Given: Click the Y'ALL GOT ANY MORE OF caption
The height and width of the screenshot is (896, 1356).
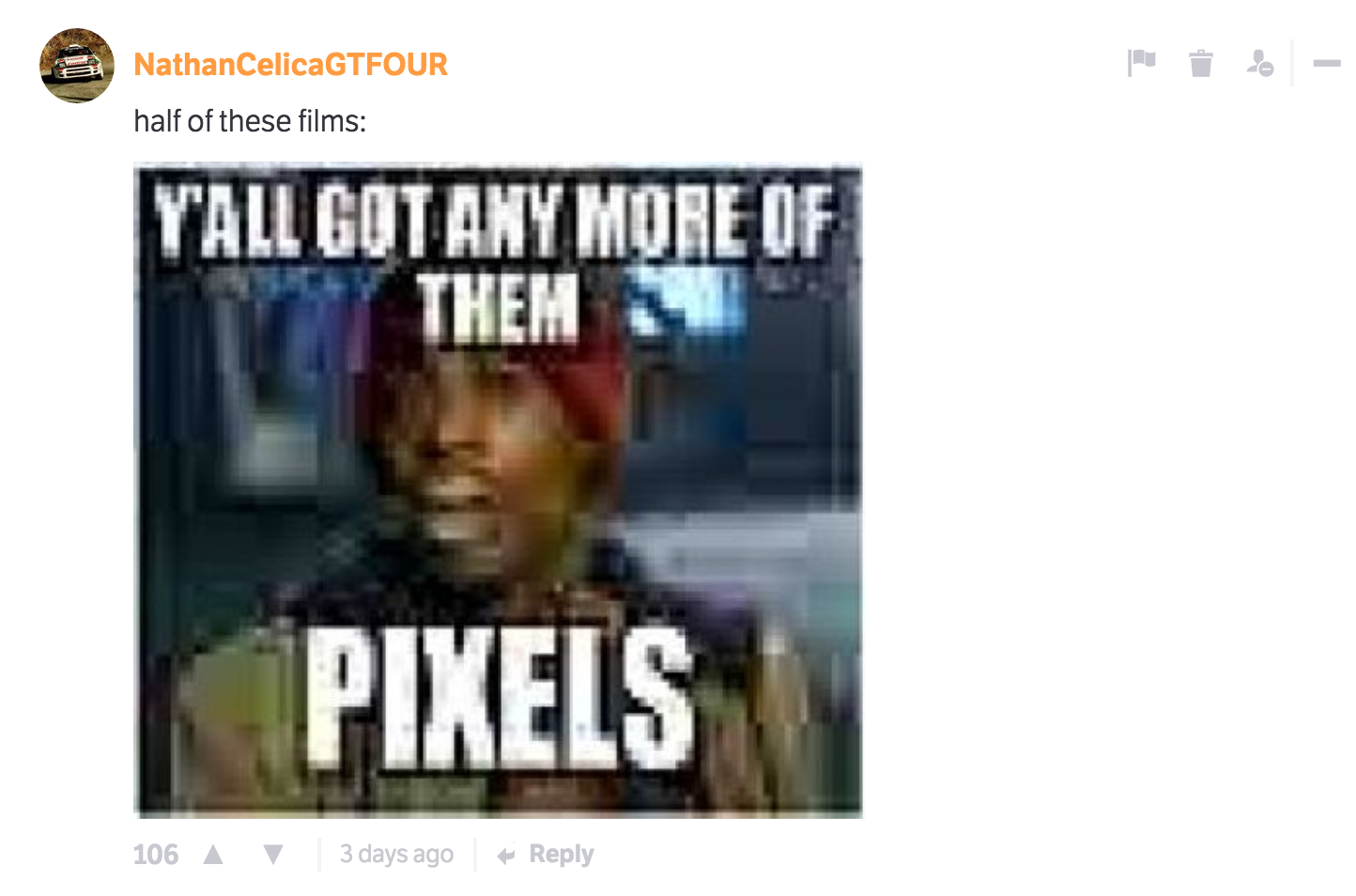Looking at the screenshot, I should pyautogui.click(x=495, y=222).
